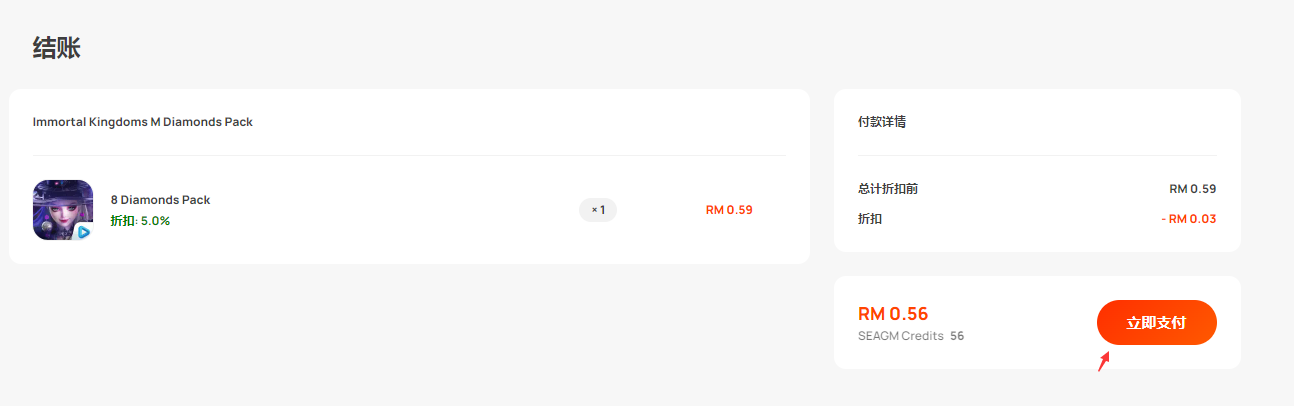Image resolution: width=1294 pixels, height=406 pixels.
Task: Click the 折扣 label in payment details
Action: click(870, 218)
